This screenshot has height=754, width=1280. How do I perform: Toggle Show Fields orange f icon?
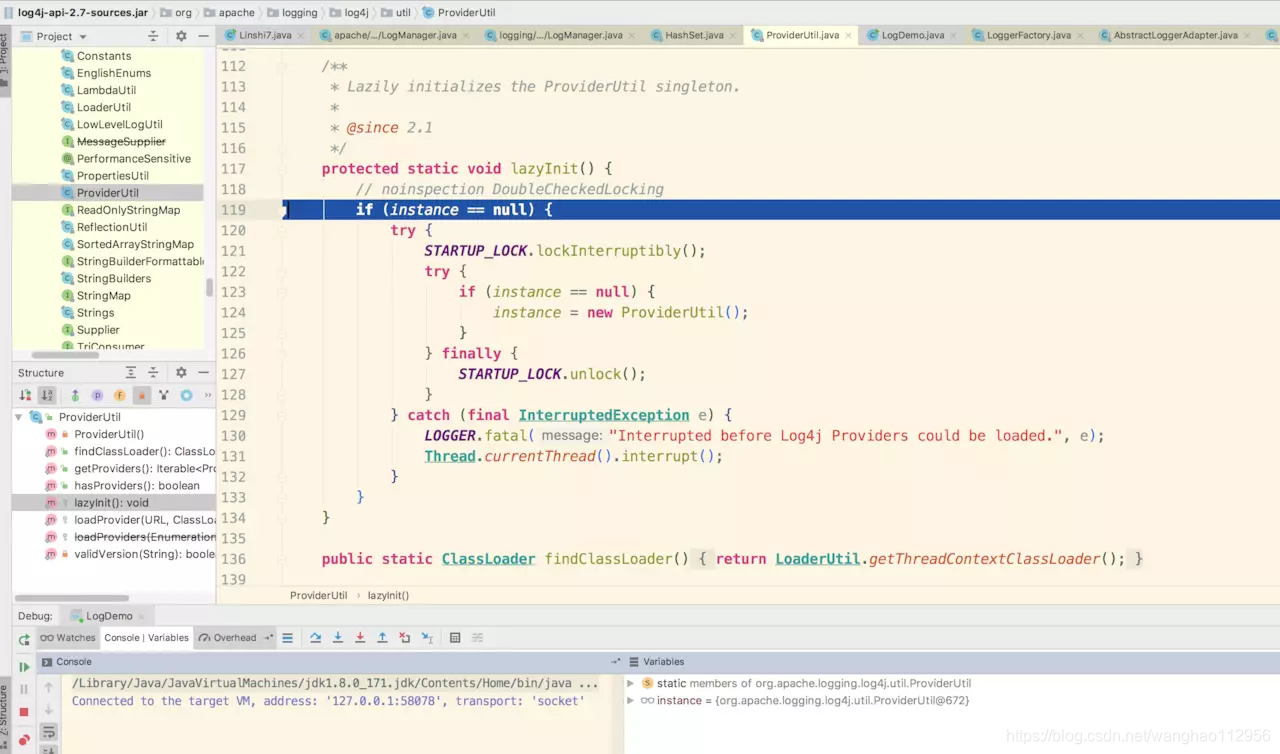(x=119, y=396)
